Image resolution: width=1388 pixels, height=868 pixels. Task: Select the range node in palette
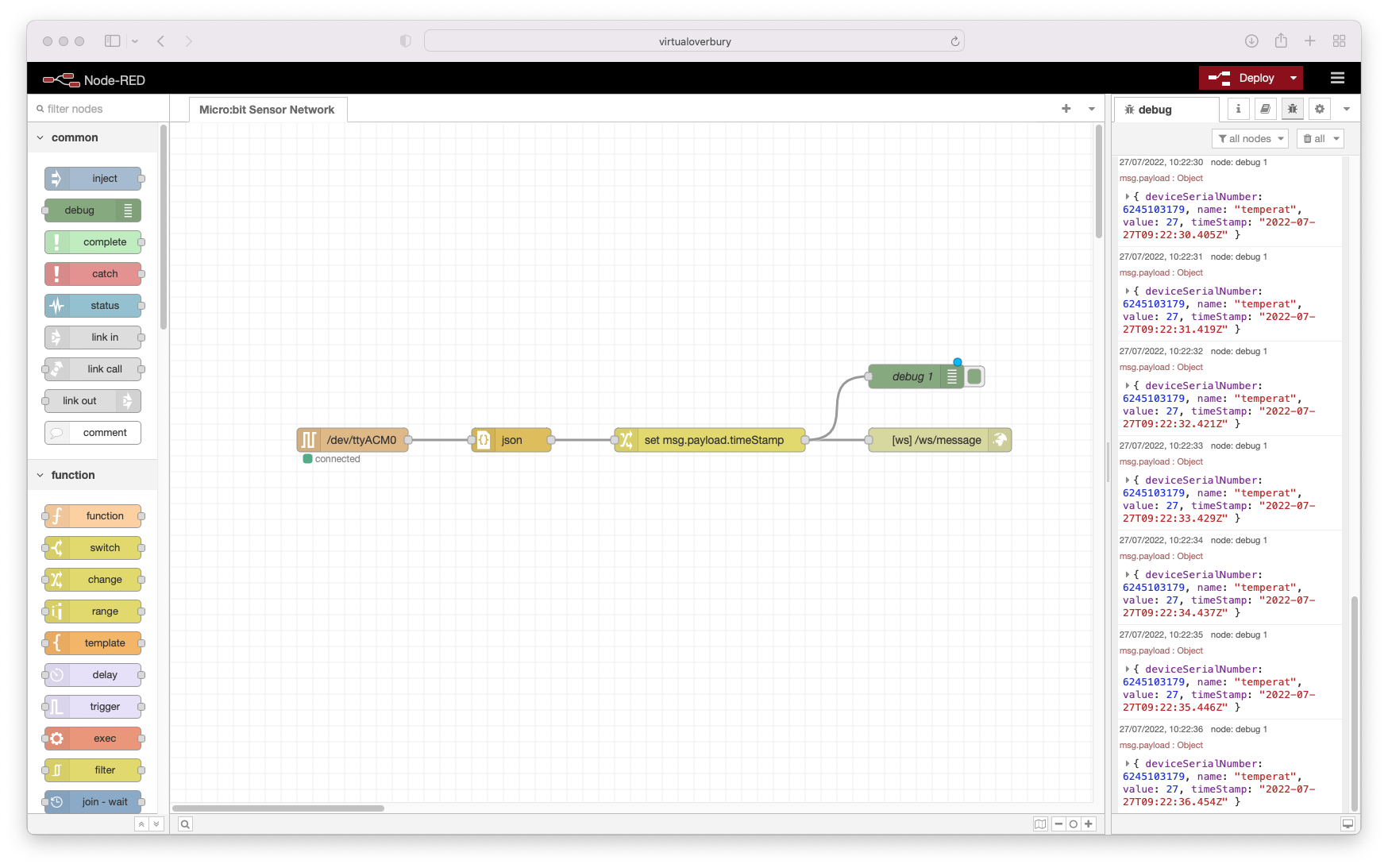[93, 611]
